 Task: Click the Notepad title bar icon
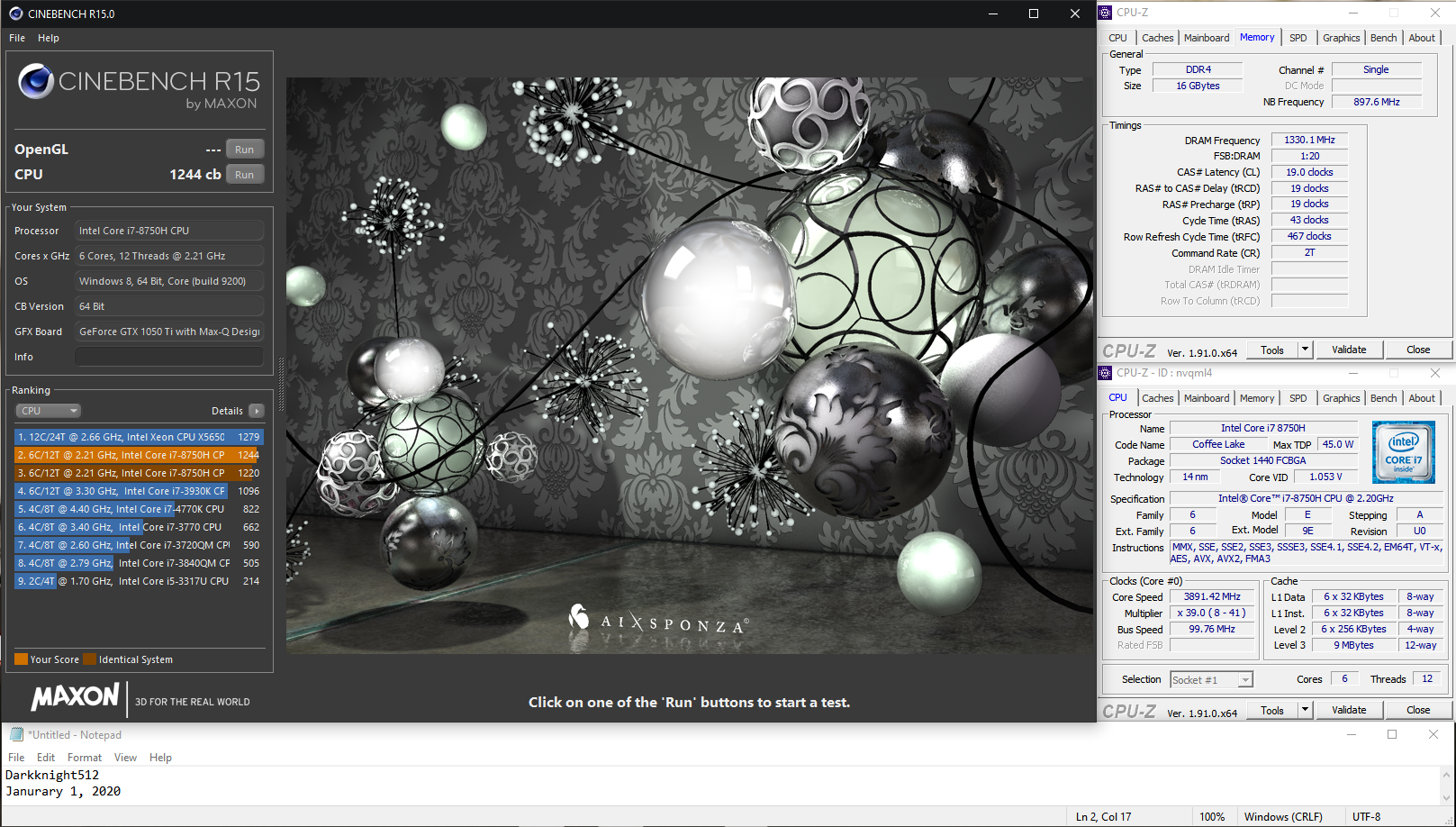coord(16,734)
